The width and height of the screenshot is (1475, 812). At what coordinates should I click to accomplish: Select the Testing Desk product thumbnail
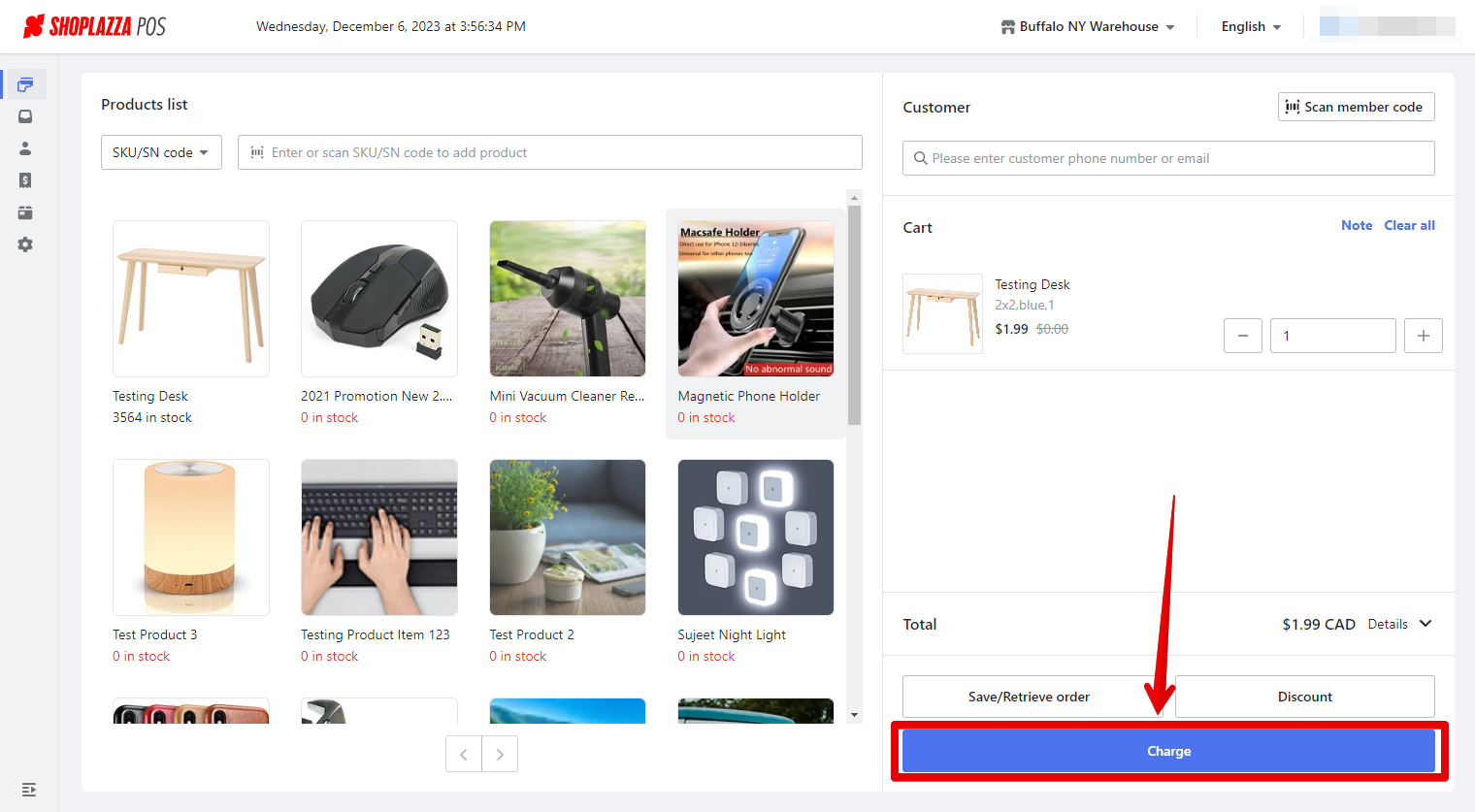point(191,299)
